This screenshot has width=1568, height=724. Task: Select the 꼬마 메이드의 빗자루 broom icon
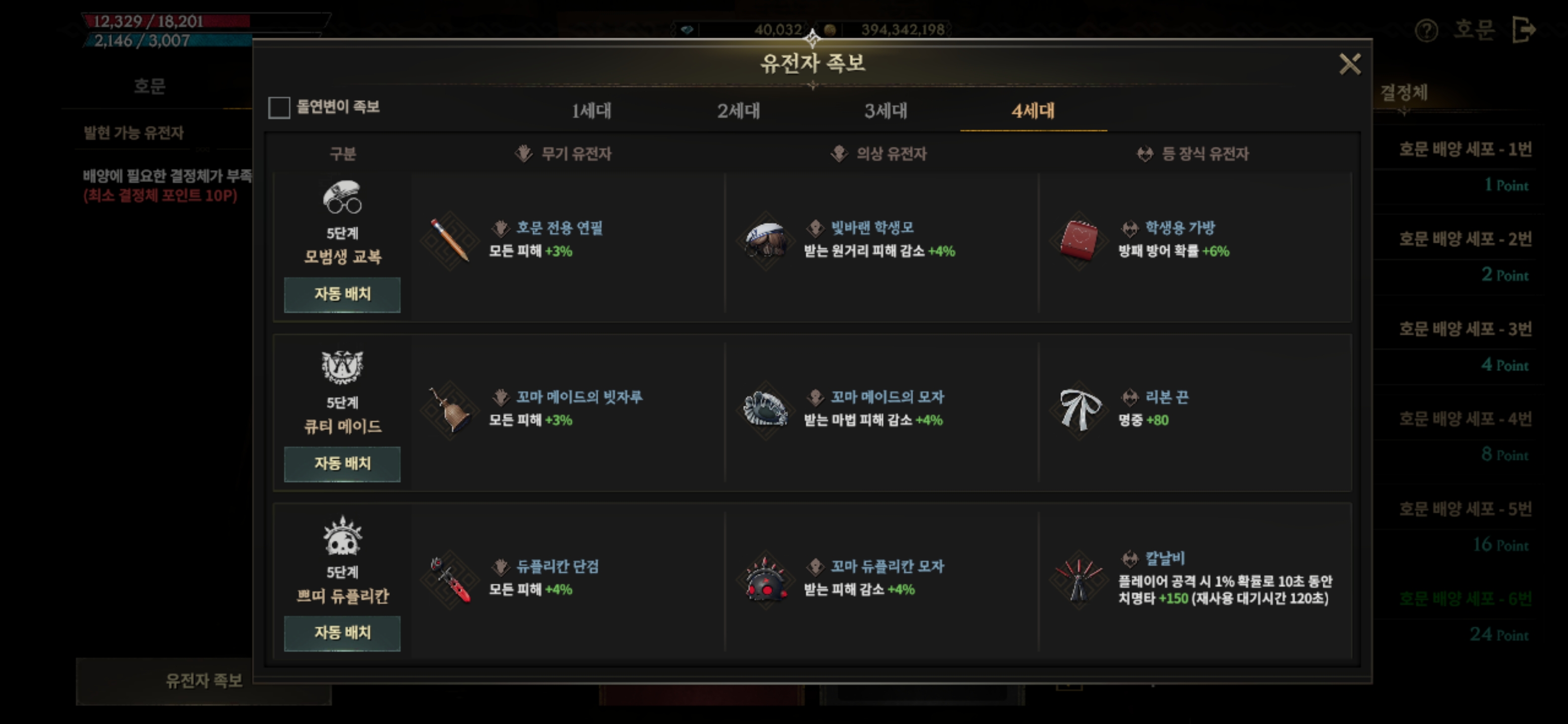[x=450, y=410]
